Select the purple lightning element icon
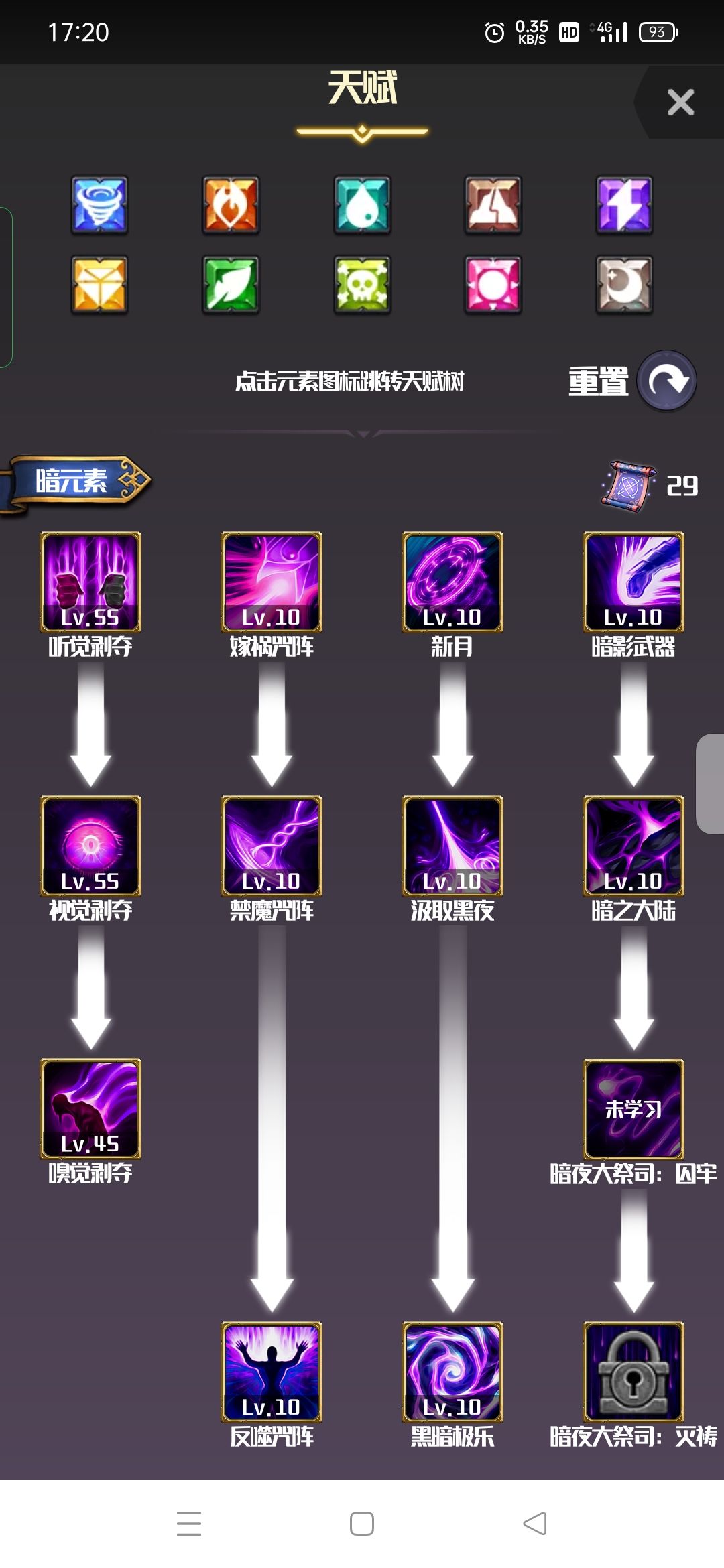 coord(624,205)
